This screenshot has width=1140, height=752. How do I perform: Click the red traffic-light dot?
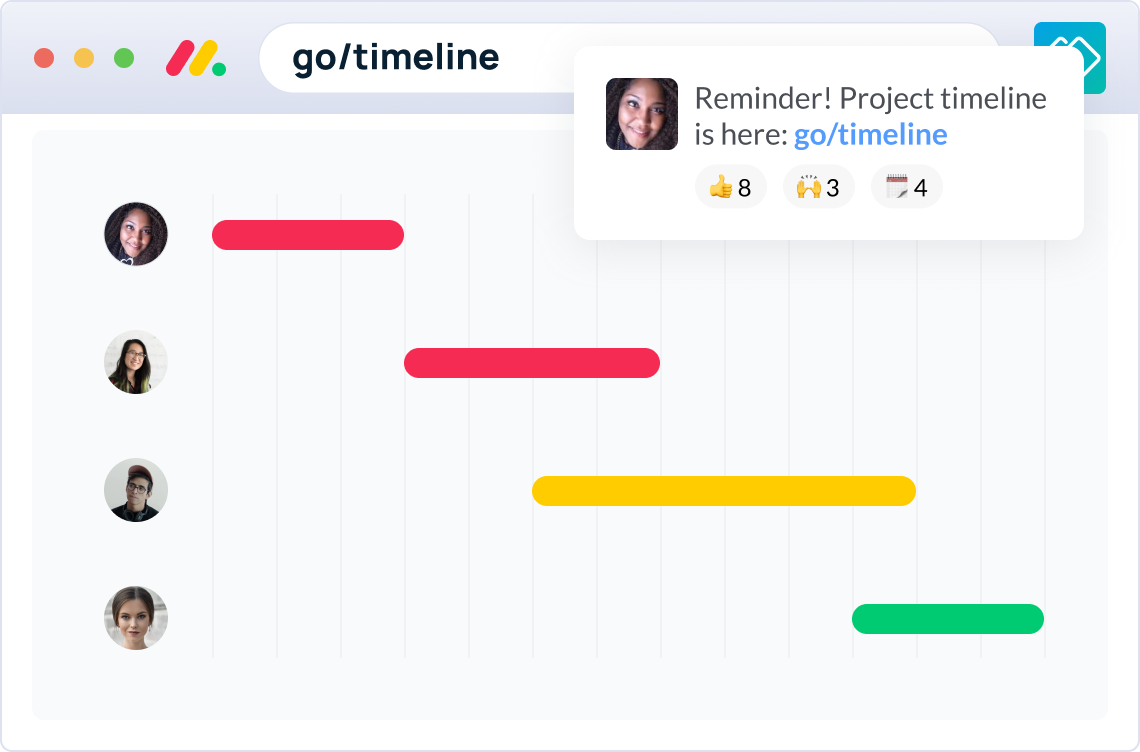coord(44,59)
